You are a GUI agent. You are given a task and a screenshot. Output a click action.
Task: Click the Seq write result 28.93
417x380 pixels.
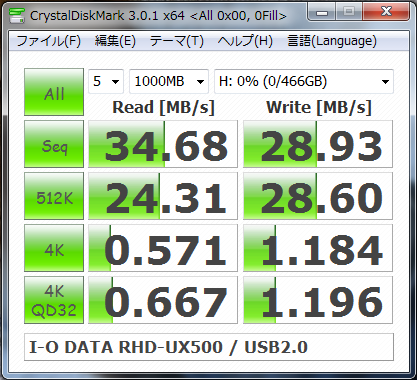318,144
